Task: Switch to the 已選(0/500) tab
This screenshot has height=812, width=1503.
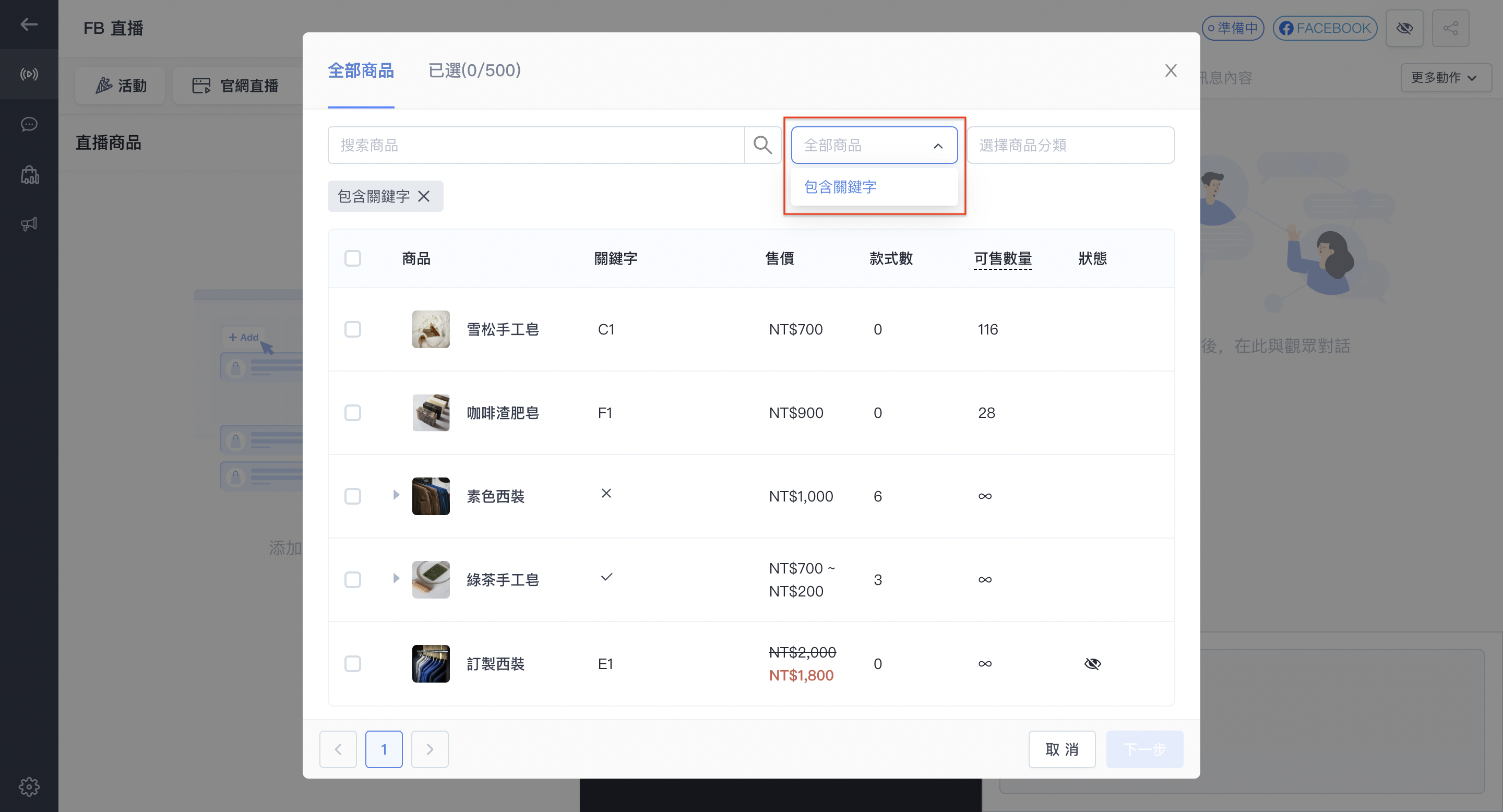Action: pyautogui.click(x=474, y=70)
